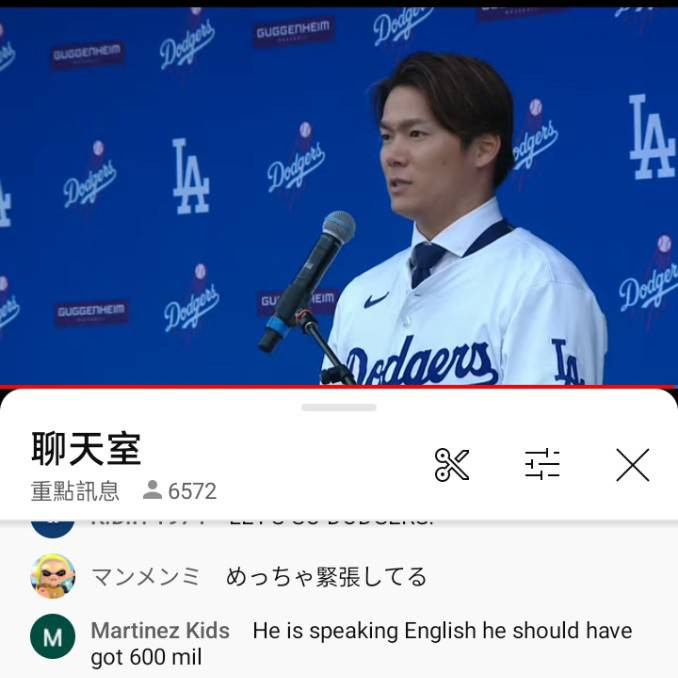Click the マンメンミ username

146,577
